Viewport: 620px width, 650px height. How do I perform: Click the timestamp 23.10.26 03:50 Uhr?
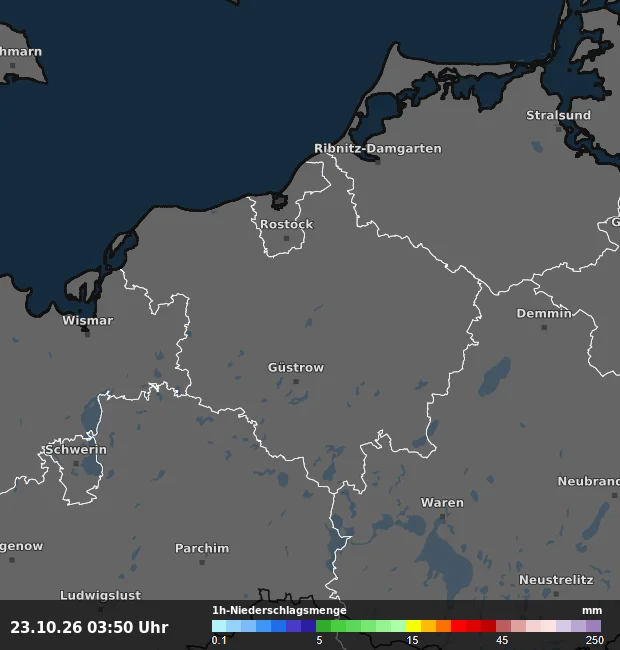(x=89, y=627)
